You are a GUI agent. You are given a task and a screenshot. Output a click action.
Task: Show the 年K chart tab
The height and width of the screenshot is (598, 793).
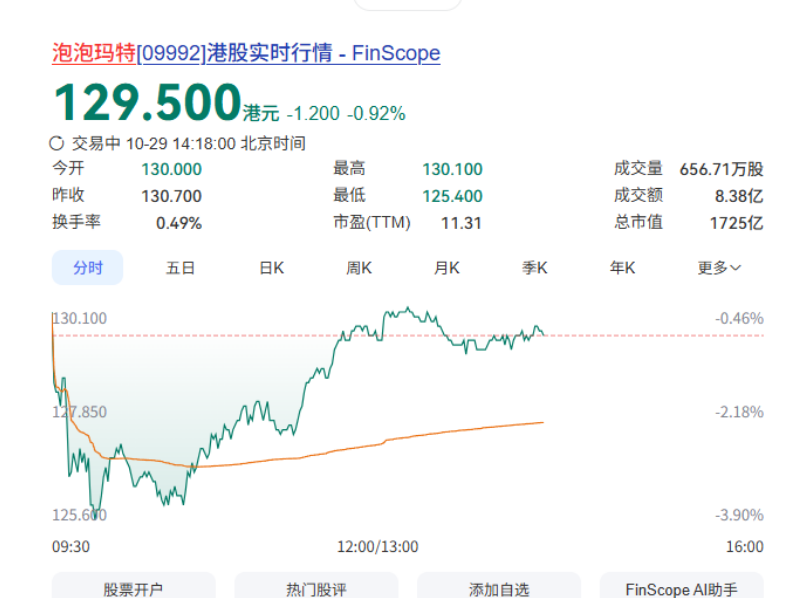click(622, 268)
